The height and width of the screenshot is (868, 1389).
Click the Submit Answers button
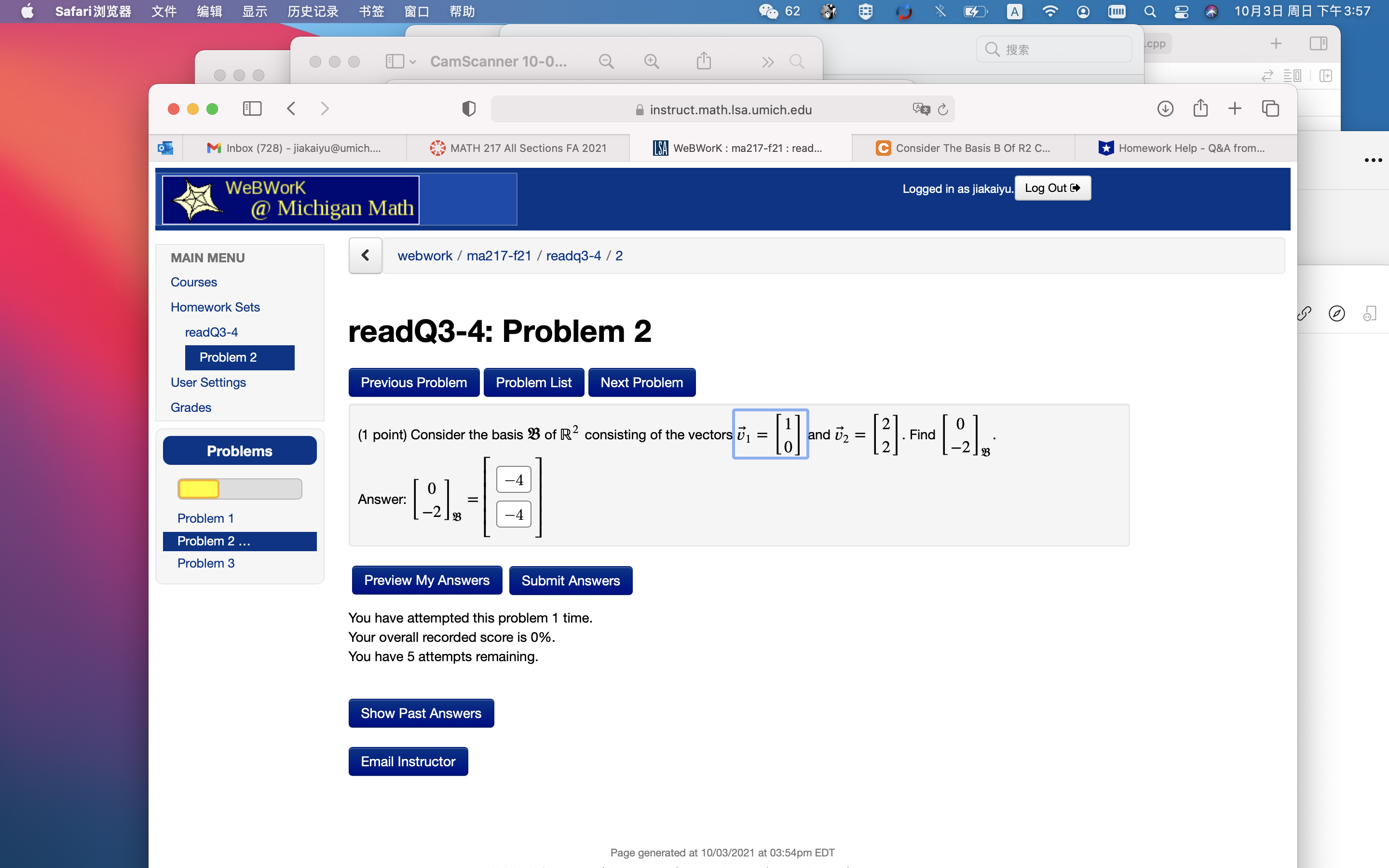click(570, 581)
